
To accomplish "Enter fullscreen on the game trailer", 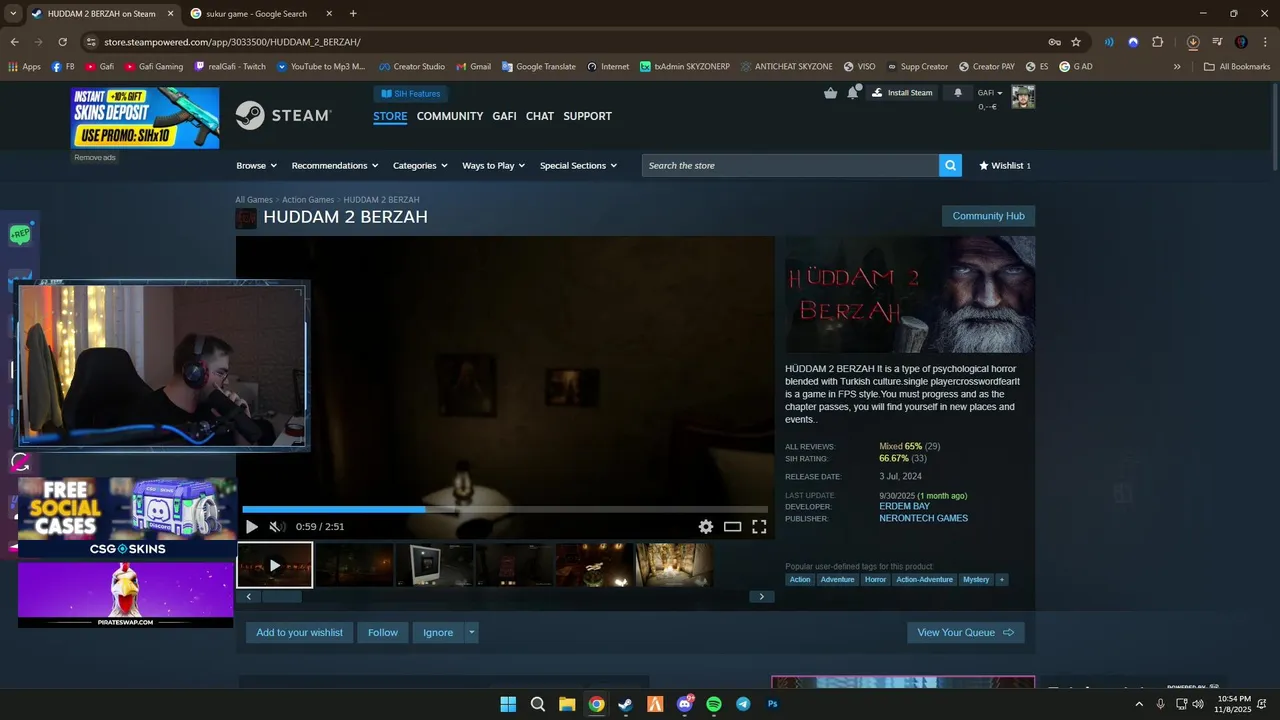I will [759, 527].
